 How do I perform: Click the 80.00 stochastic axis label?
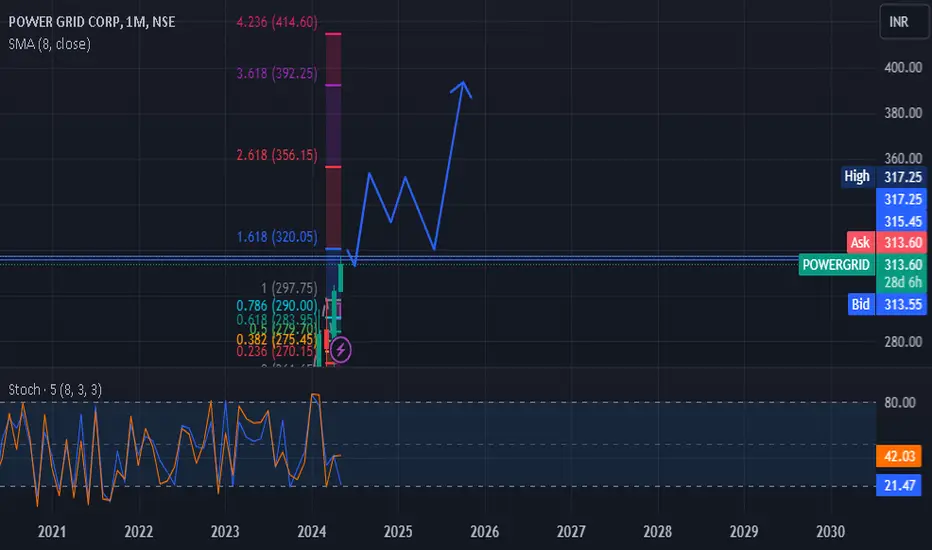[x=900, y=403]
